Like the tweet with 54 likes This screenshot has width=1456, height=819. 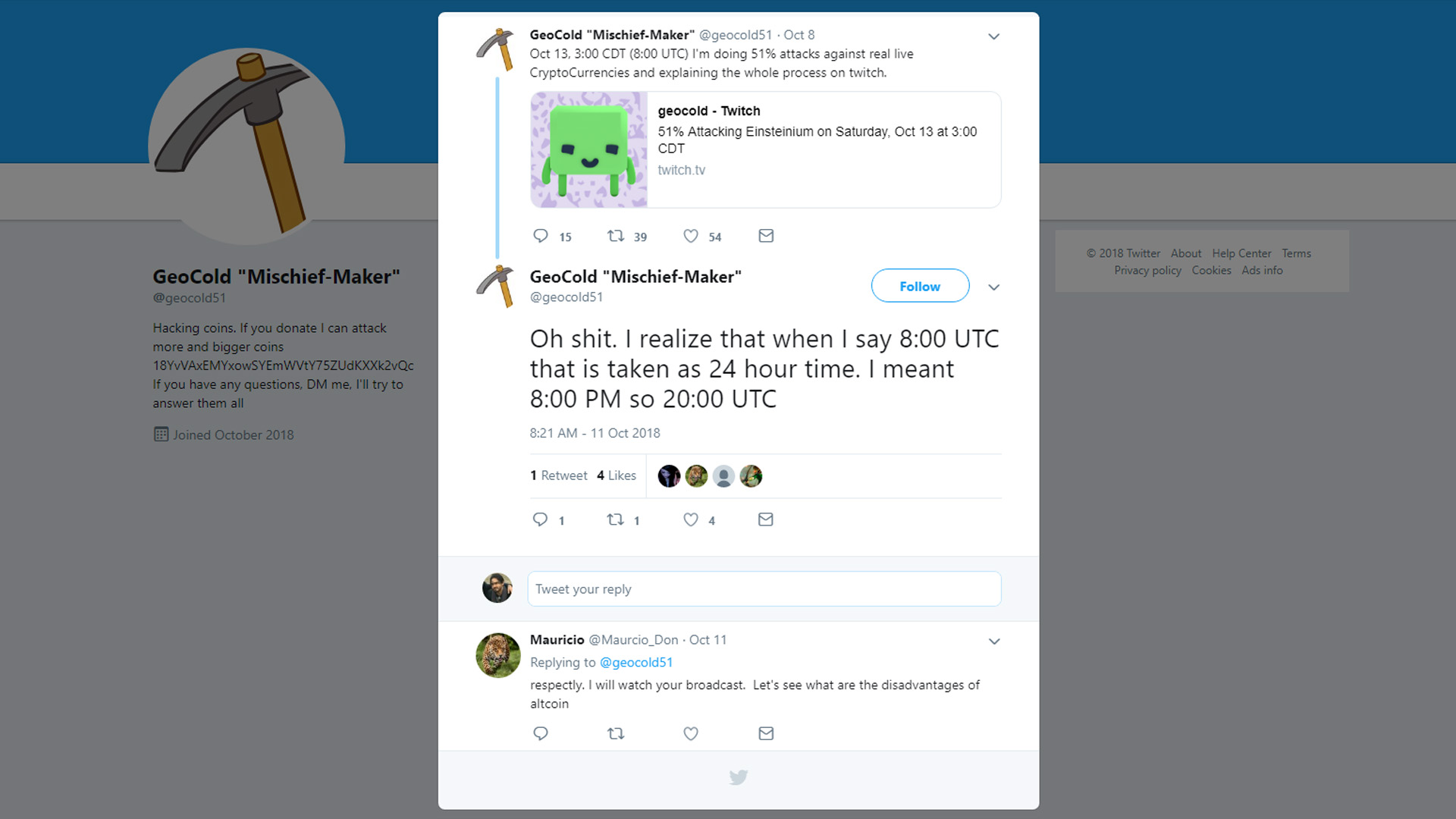[691, 236]
